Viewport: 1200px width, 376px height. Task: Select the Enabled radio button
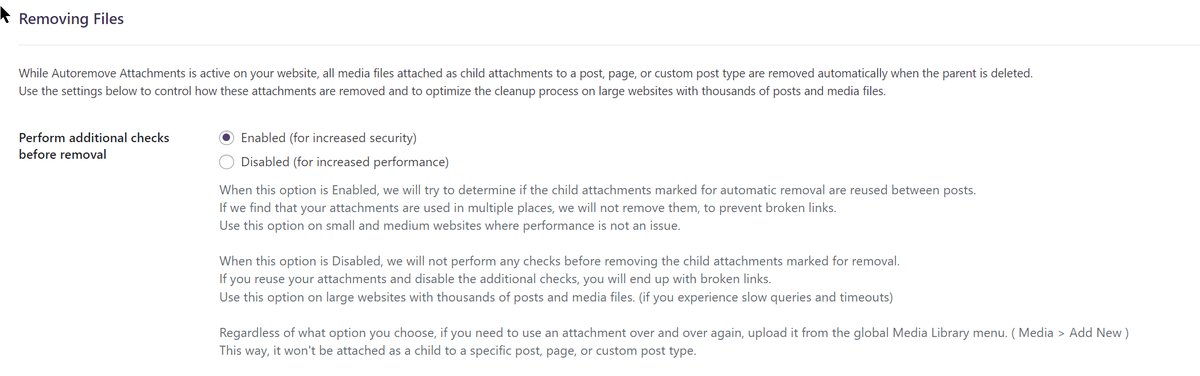pyautogui.click(x=226, y=137)
